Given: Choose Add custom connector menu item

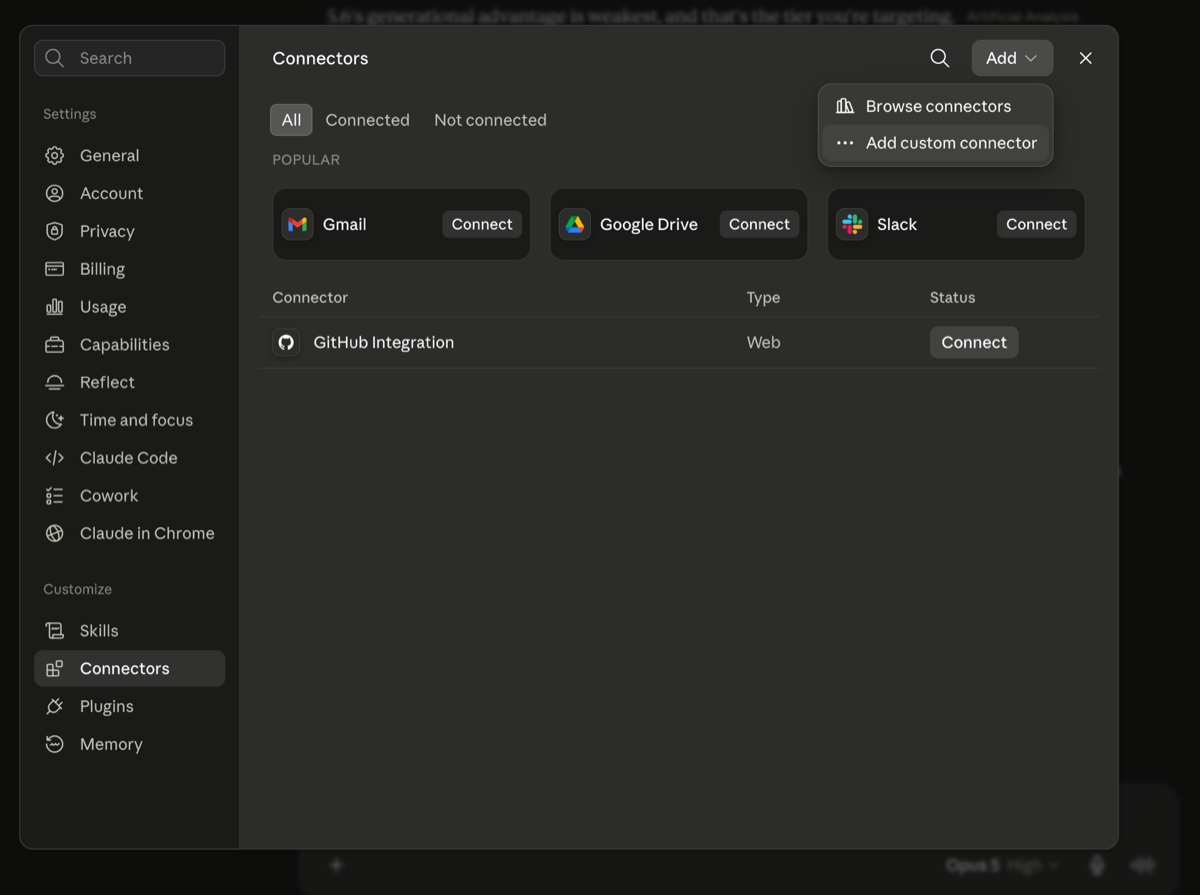Looking at the screenshot, I should coord(935,143).
